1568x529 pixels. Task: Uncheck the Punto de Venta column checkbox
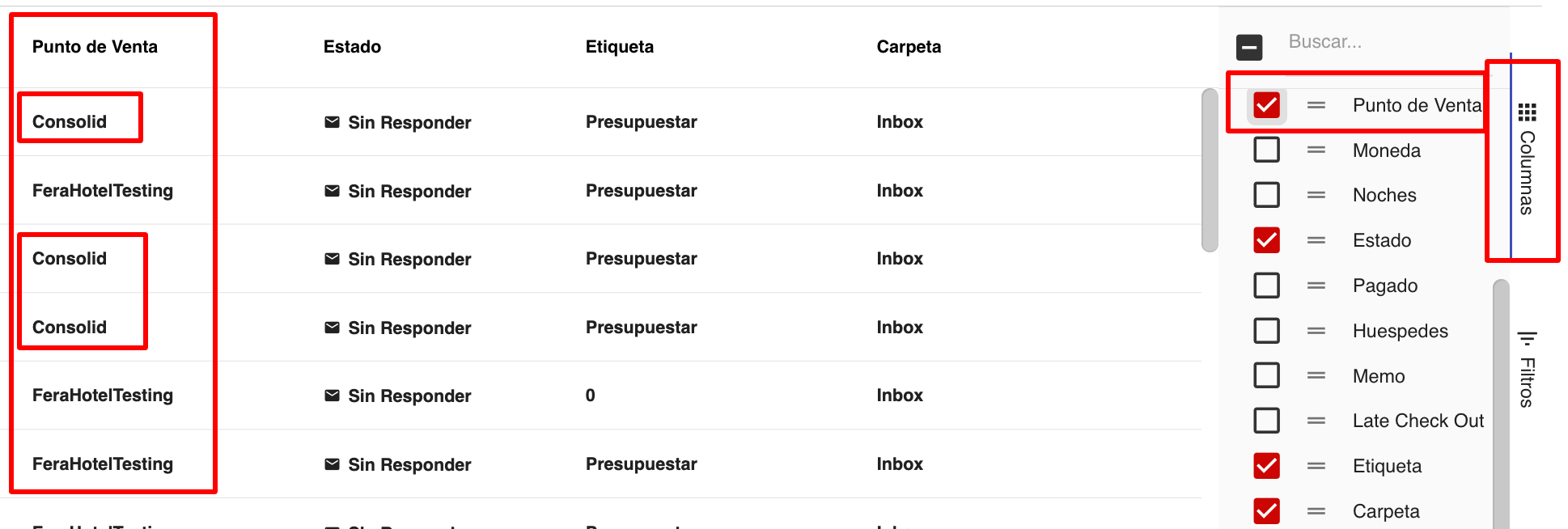1266,105
